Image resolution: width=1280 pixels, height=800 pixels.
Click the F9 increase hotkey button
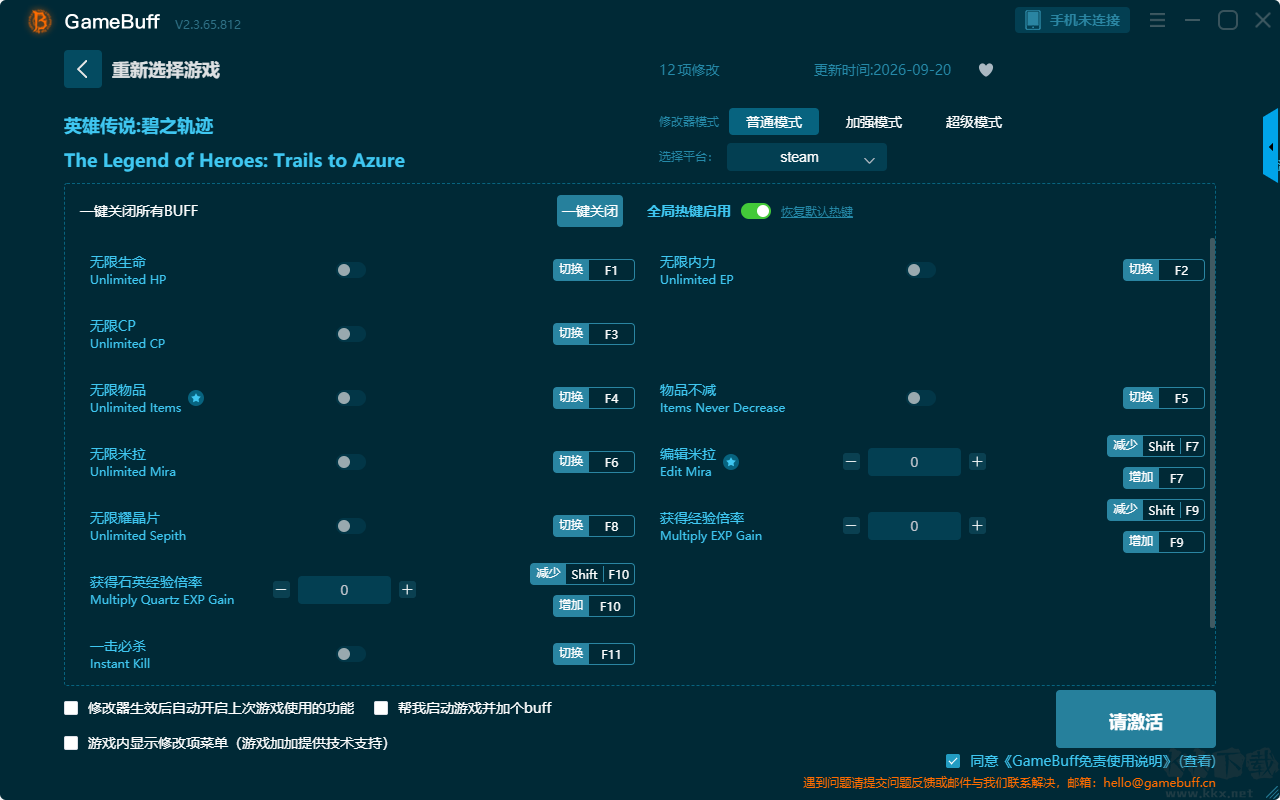pyautogui.click(x=1164, y=542)
